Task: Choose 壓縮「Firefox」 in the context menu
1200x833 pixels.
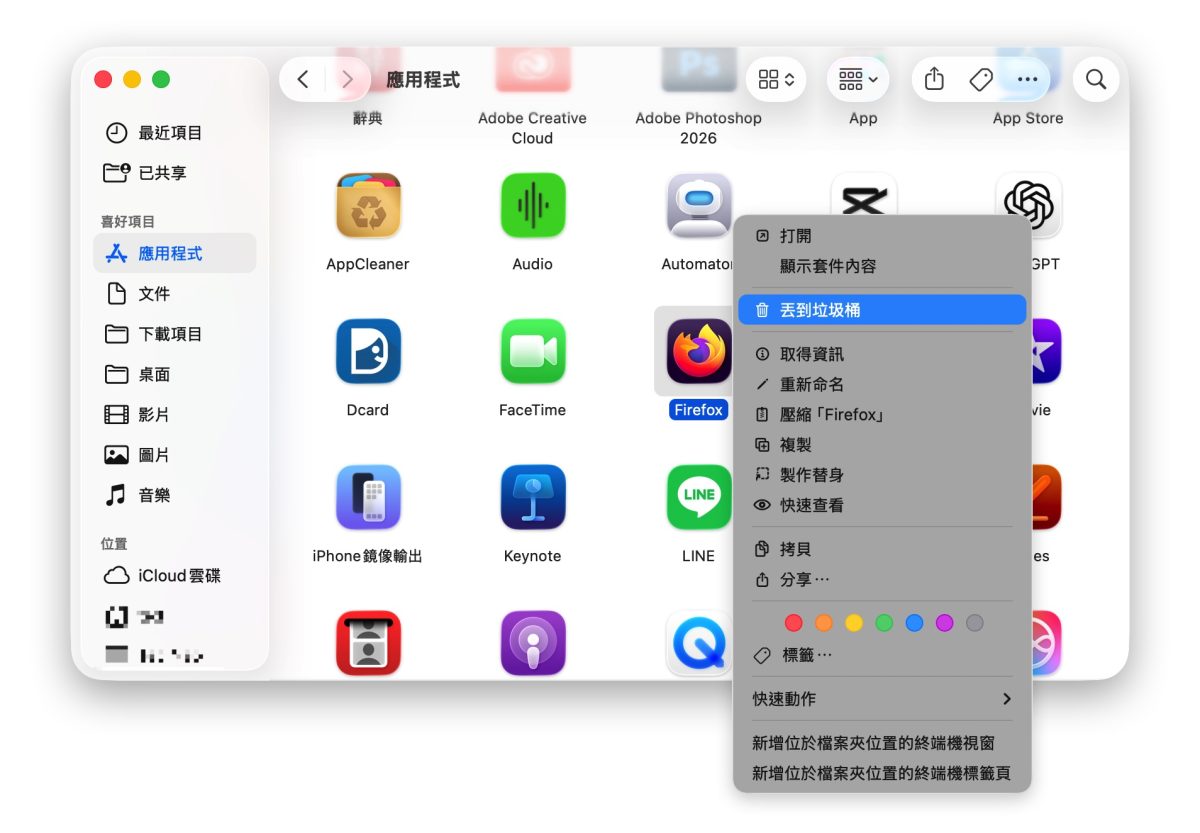Action: [882, 415]
